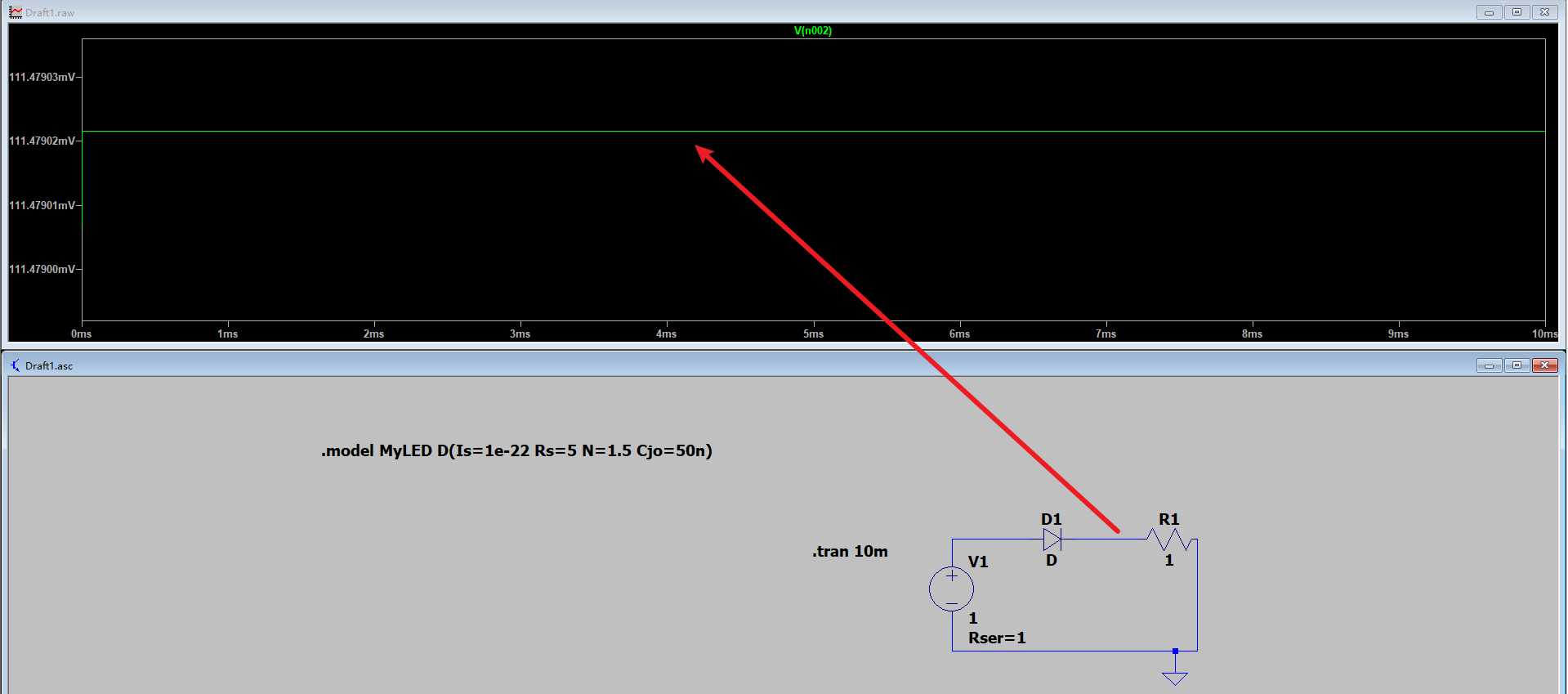
Task: Click the 5ms time axis label
Action: point(813,334)
